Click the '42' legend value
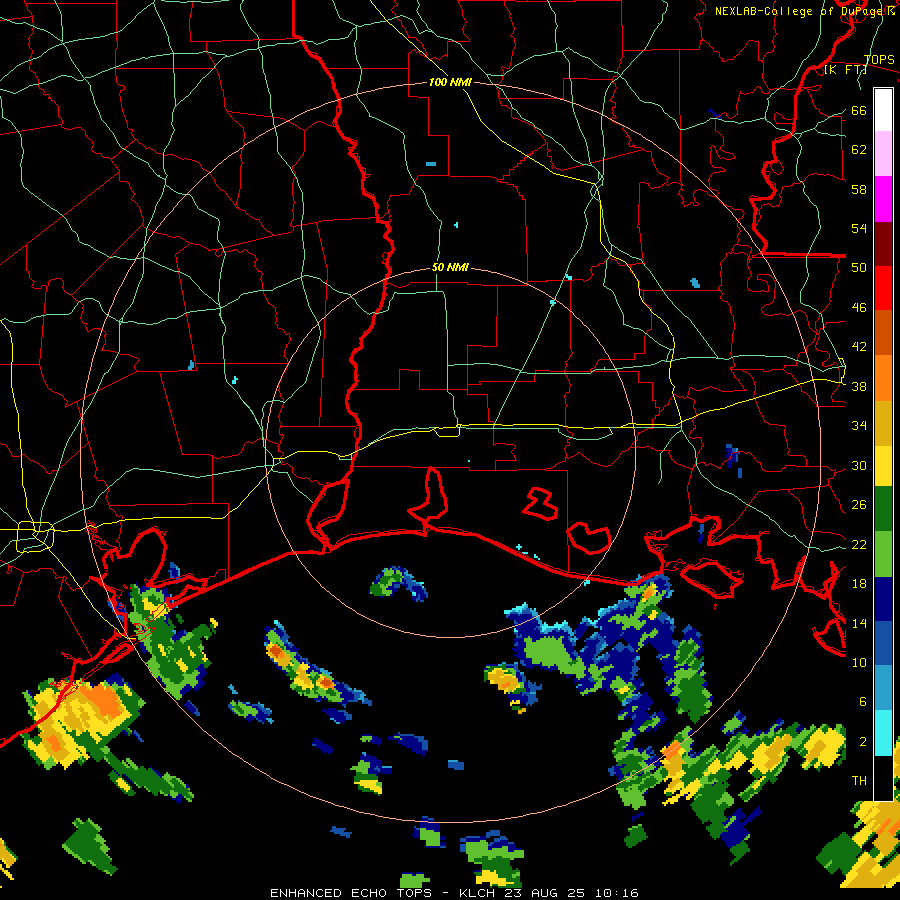This screenshot has height=900, width=900. click(859, 347)
